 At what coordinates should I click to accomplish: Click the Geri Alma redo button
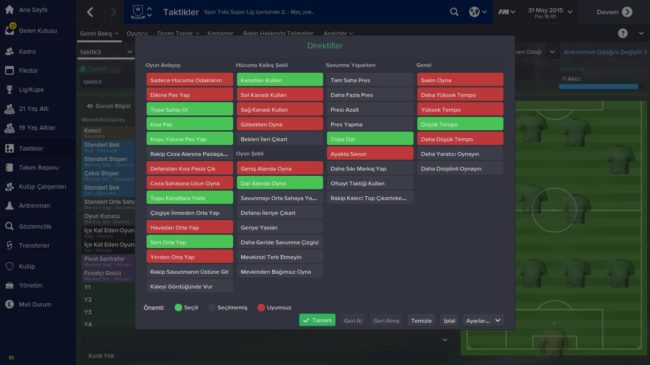[386, 321]
